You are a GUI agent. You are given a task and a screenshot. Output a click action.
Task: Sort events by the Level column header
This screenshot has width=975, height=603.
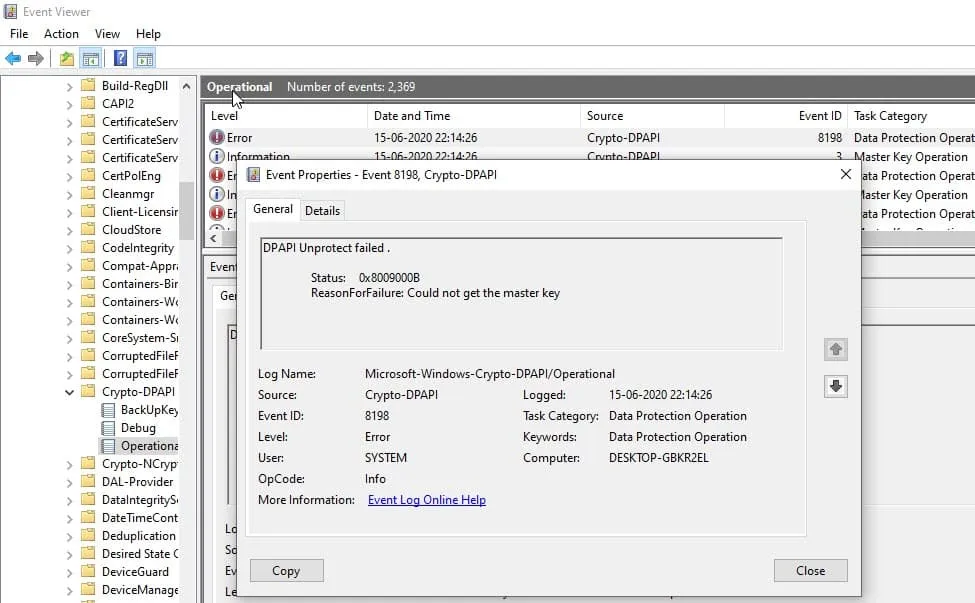click(x=286, y=116)
